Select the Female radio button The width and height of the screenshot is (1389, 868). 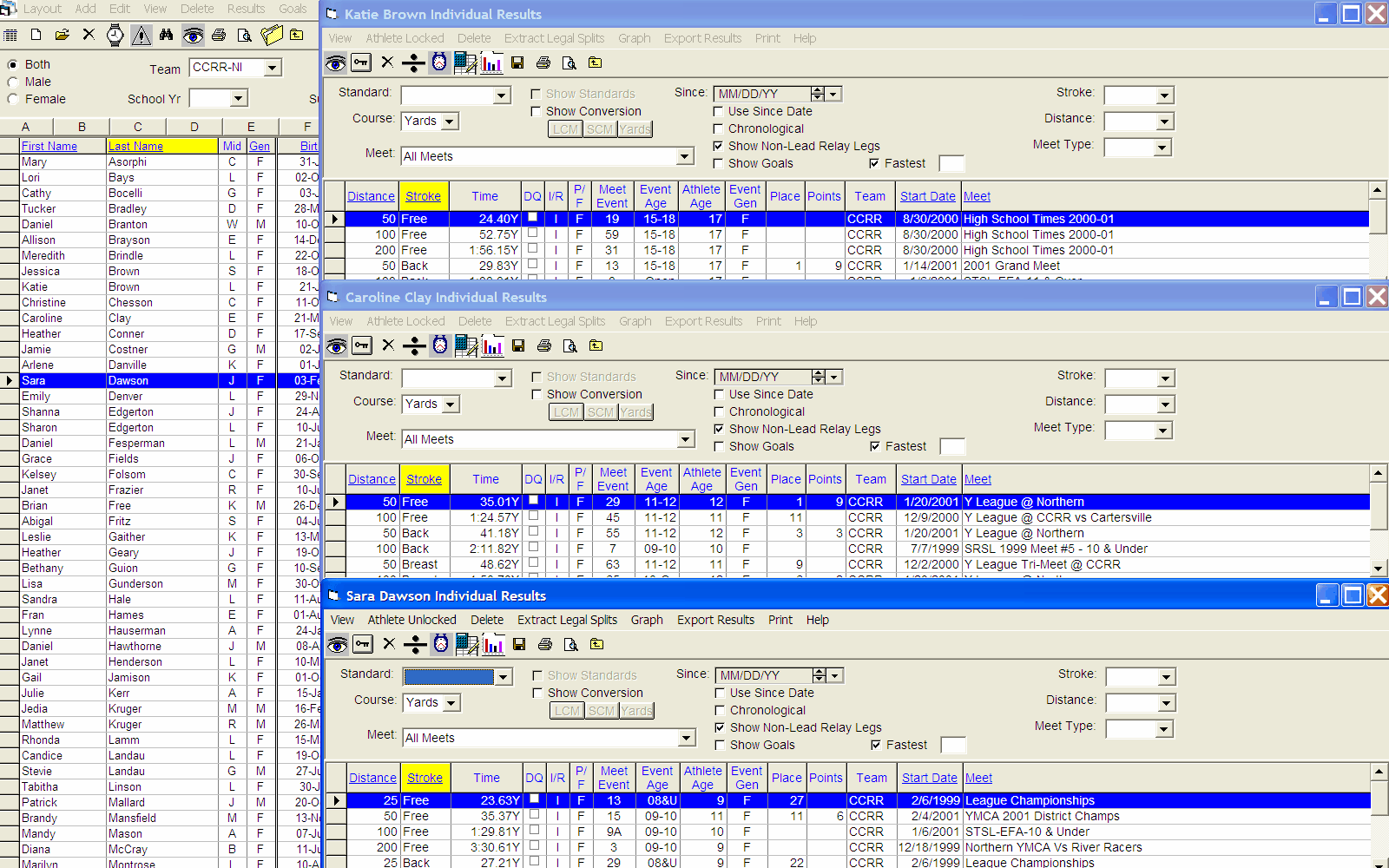coord(13,98)
